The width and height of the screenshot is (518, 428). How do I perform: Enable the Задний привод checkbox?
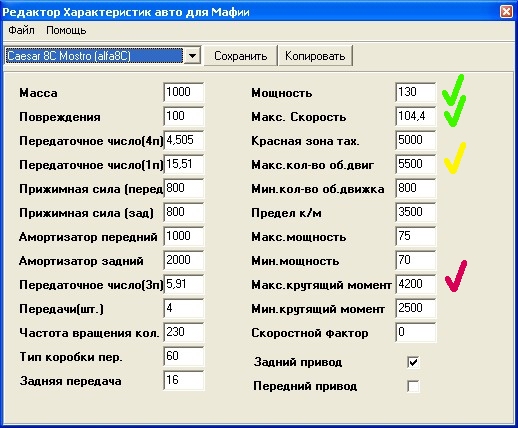click(x=413, y=362)
